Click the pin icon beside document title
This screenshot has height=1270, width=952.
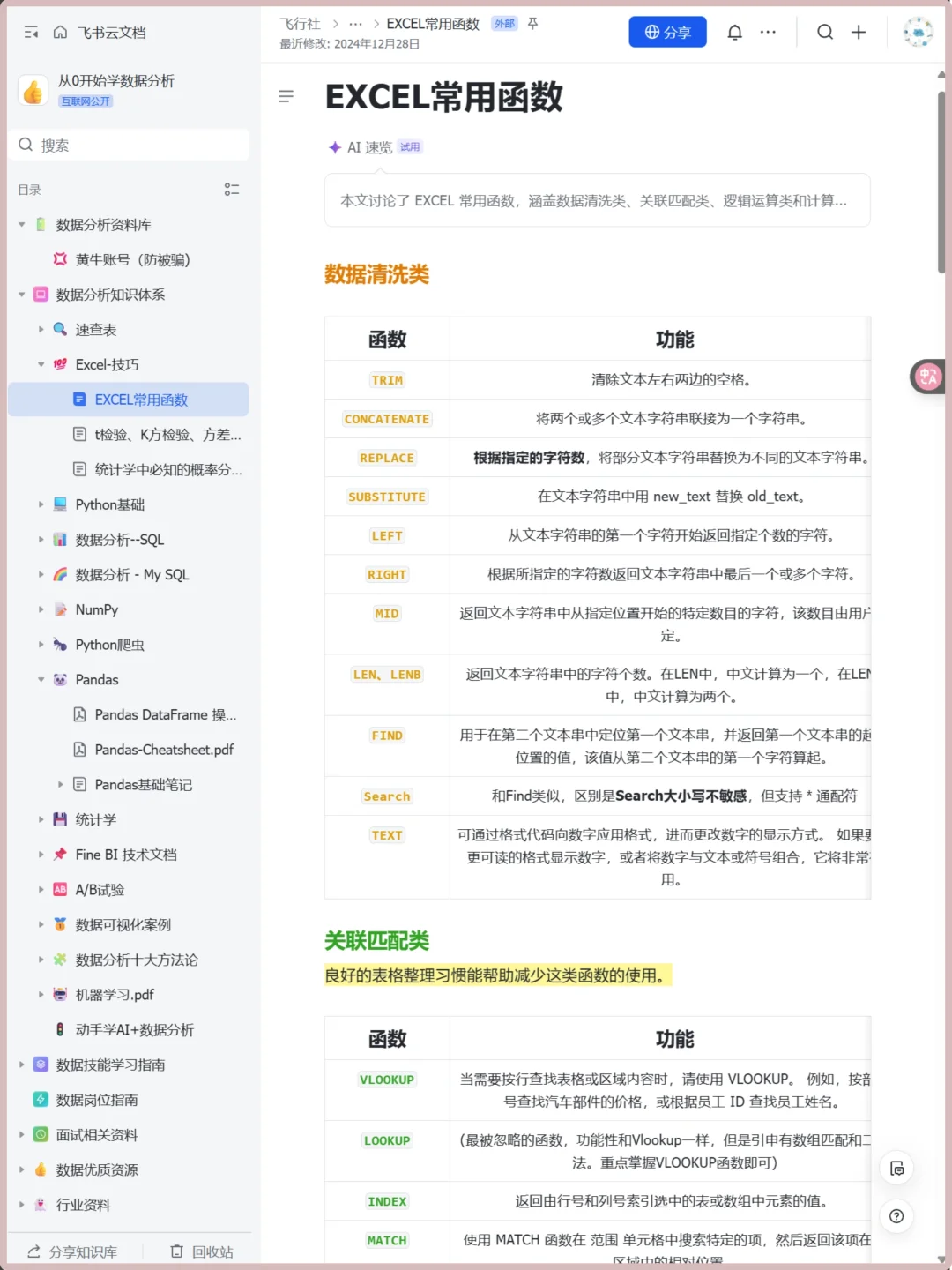point(532,24)
